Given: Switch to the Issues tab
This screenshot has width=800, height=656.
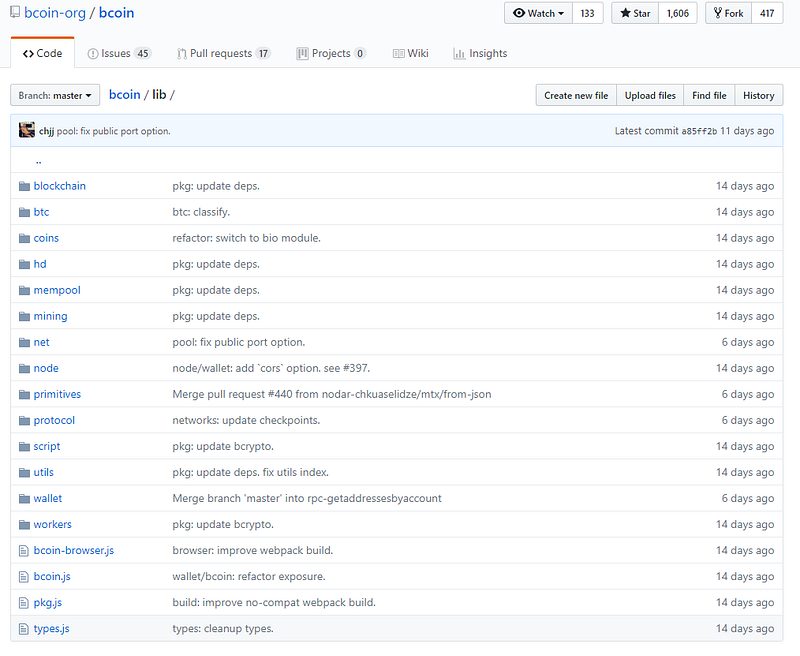Looking at the screenshot, I should (x=119, y=54).
